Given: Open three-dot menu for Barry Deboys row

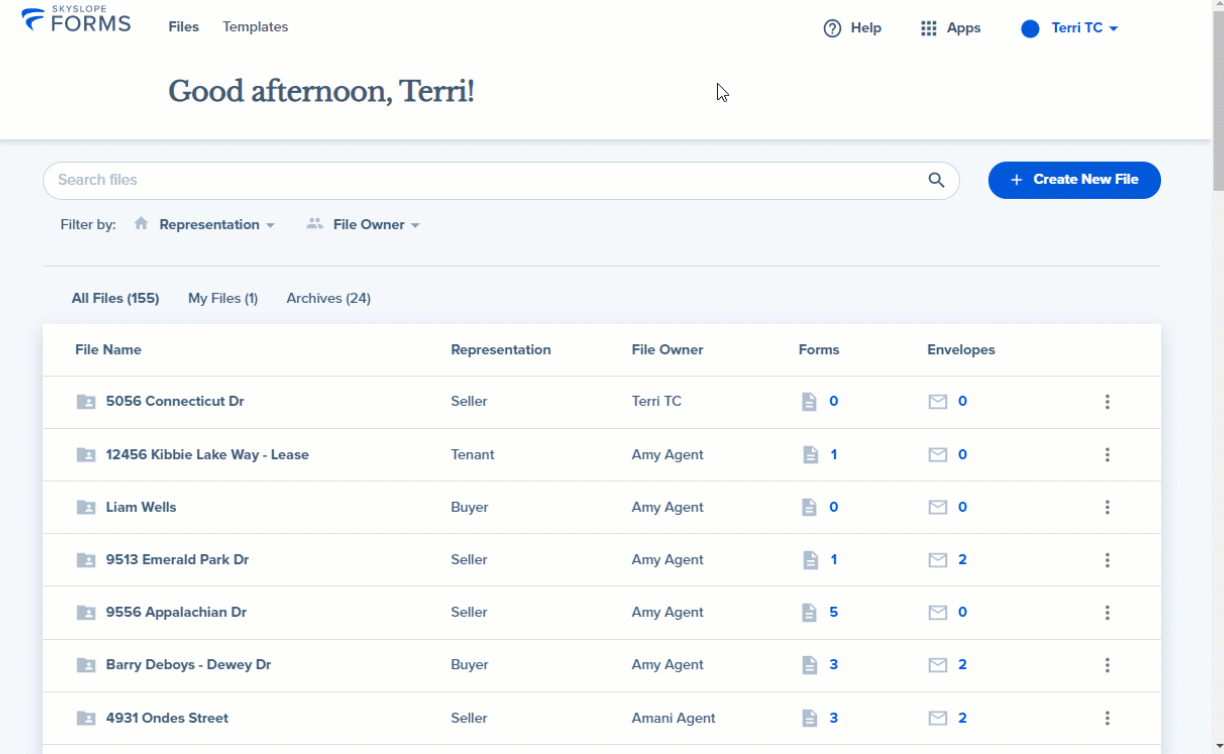Looking at the screenshot, I should click(x=1107, y=665).
